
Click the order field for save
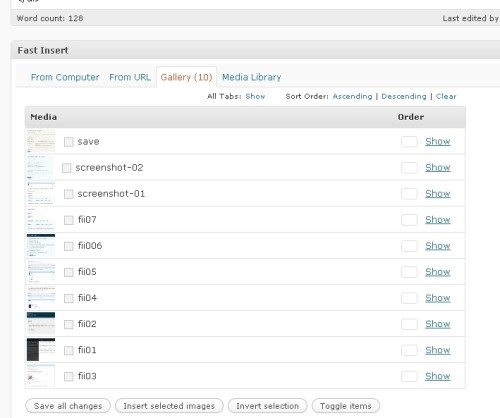[409, 141]
